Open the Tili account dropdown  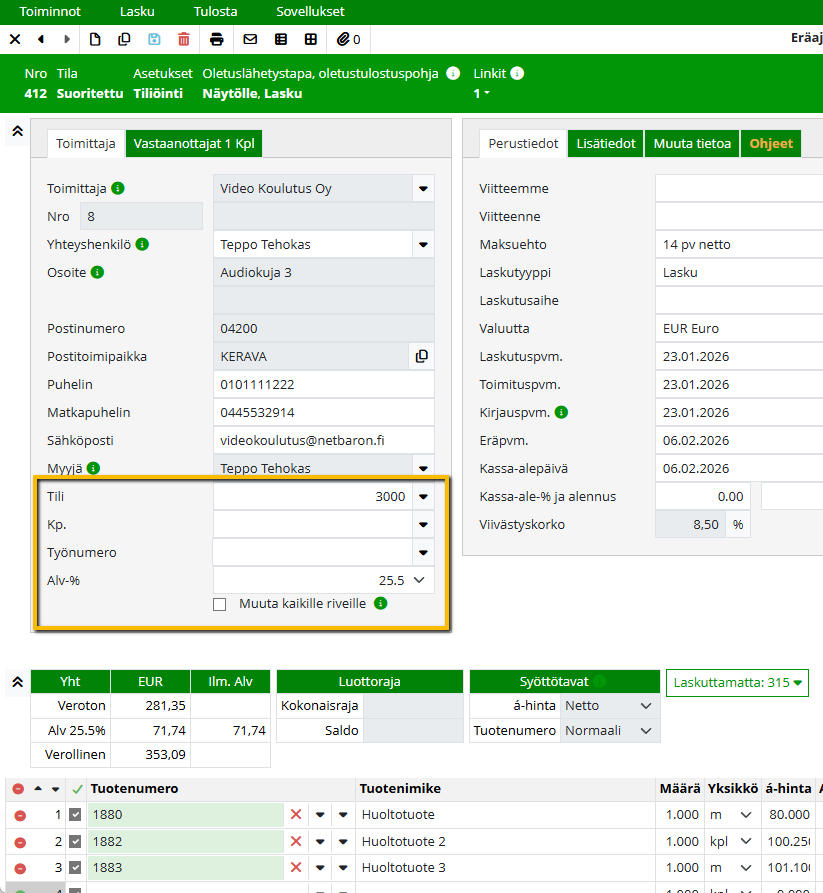coord(423,497)
